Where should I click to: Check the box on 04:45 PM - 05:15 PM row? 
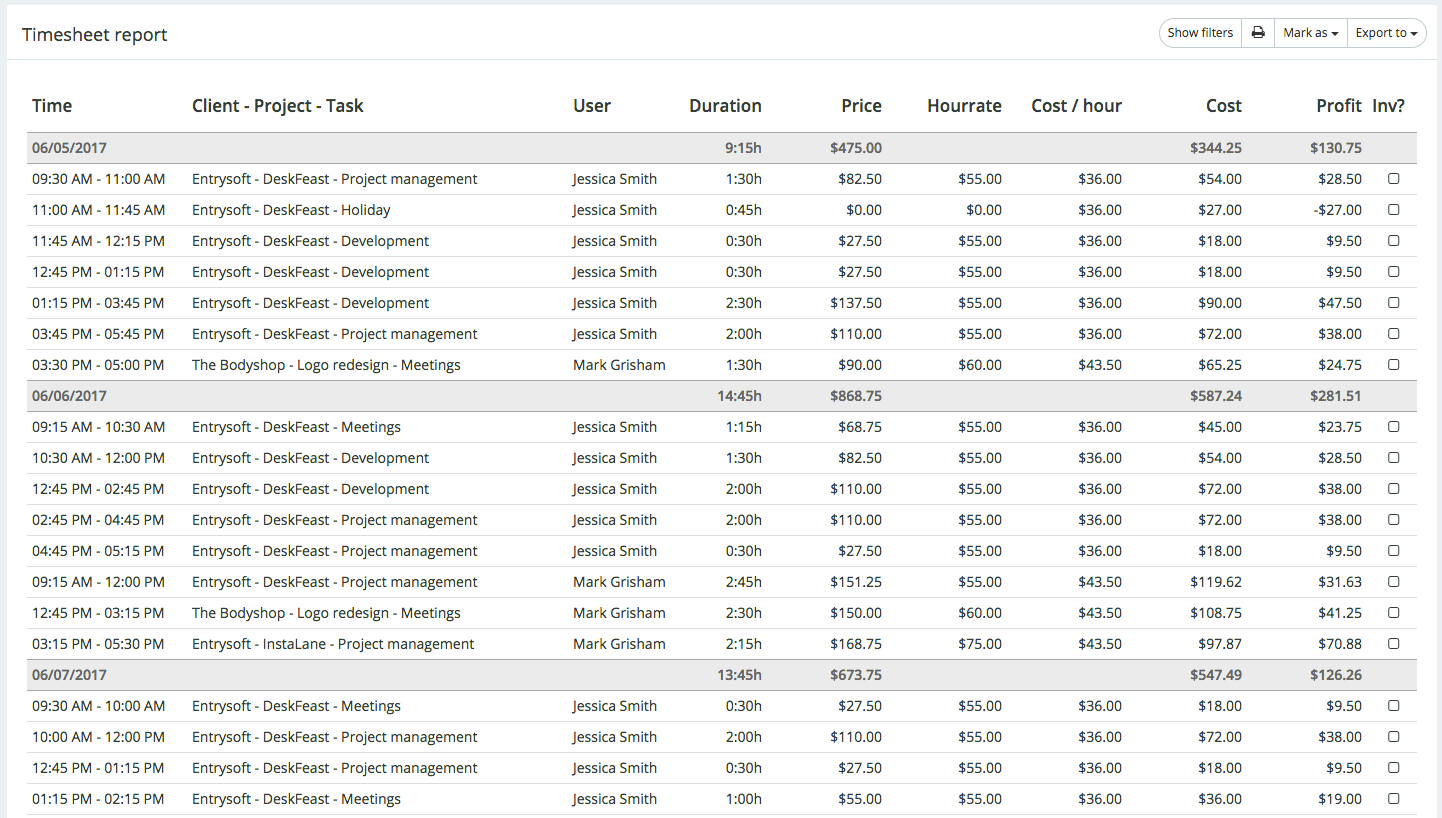[x=1394, y=551]
